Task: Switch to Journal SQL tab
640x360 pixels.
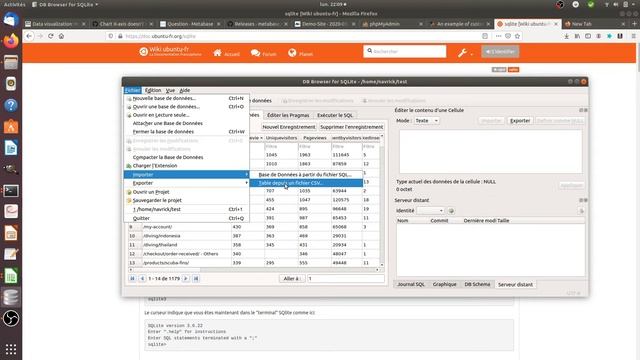Action: coord(411,284)
